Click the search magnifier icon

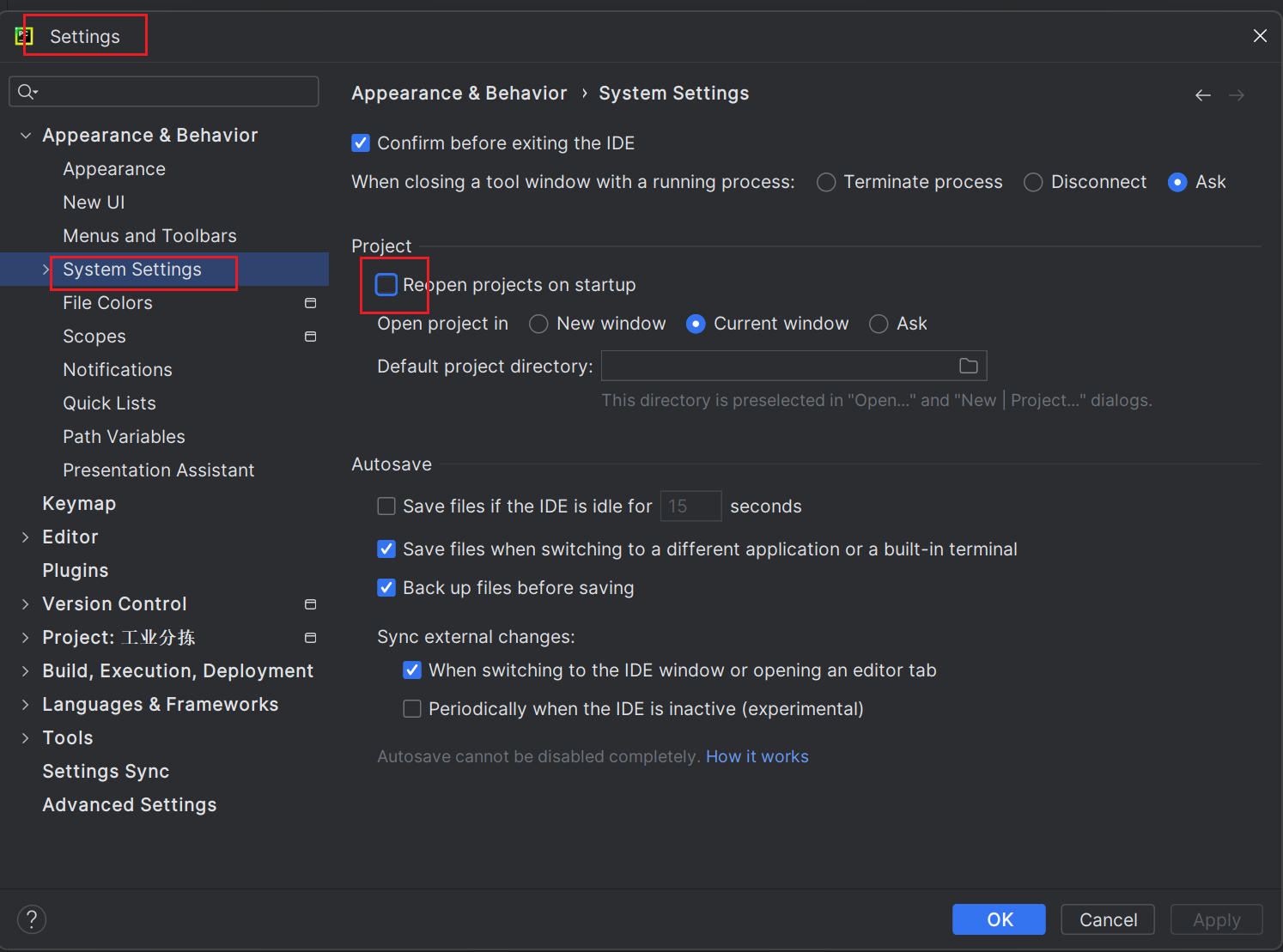[x=27, y=92]
